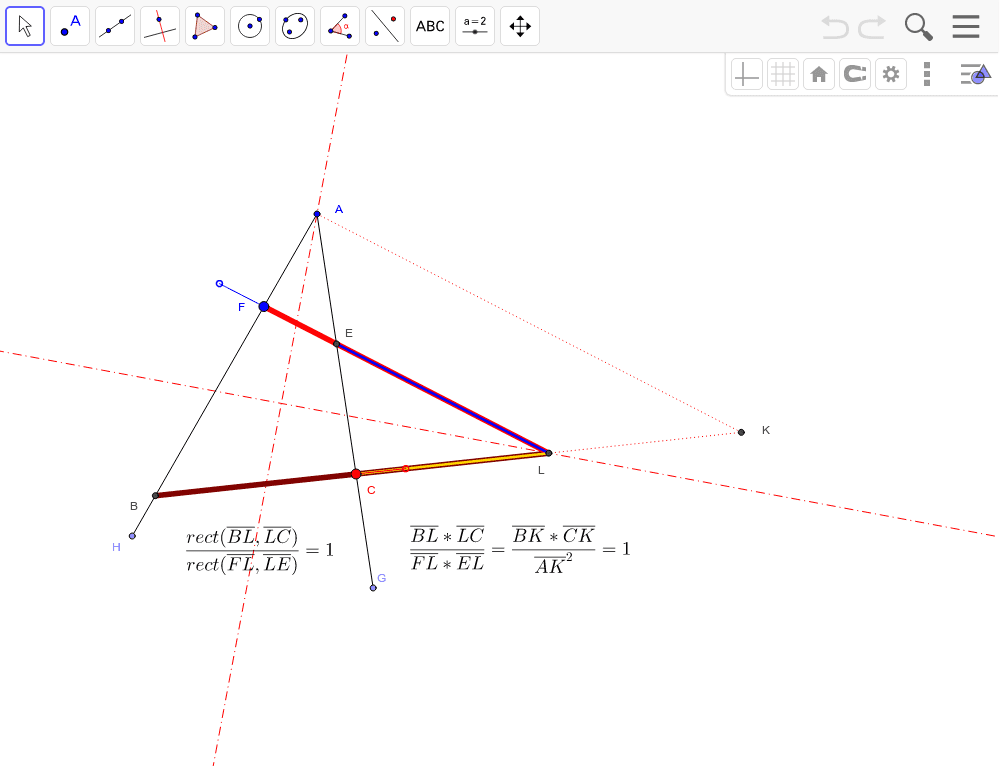Collapse the style bar toggle icon
The height and width of the screenshot is (768, 1000).
pos(974,75)
